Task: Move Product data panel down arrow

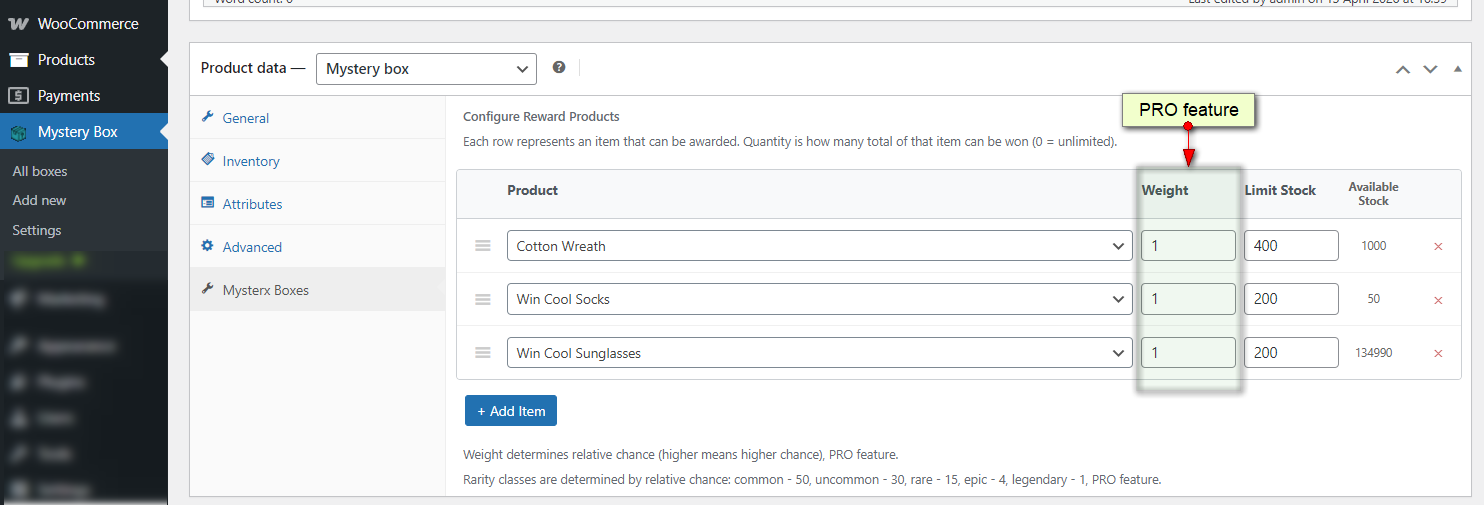Action: point(1430,69)
